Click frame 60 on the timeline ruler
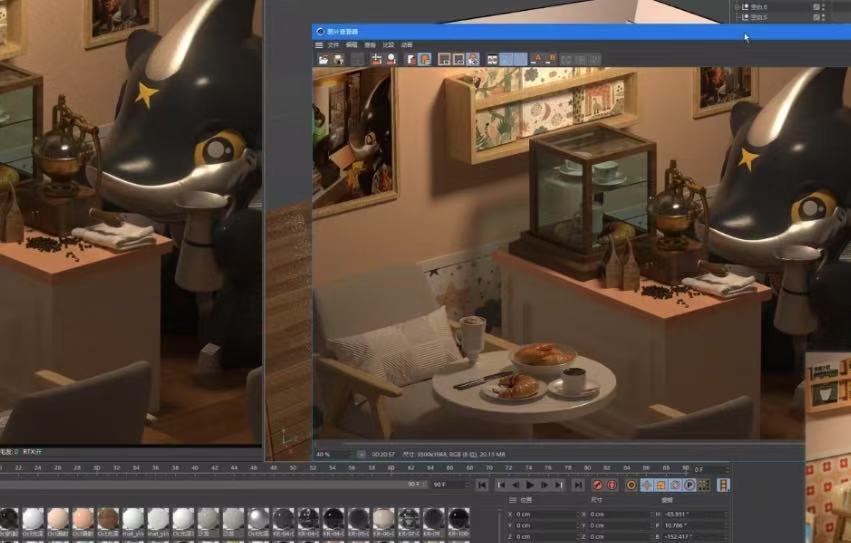The height and width of the screenshot is (543, 851). click(x=391, y=468)
